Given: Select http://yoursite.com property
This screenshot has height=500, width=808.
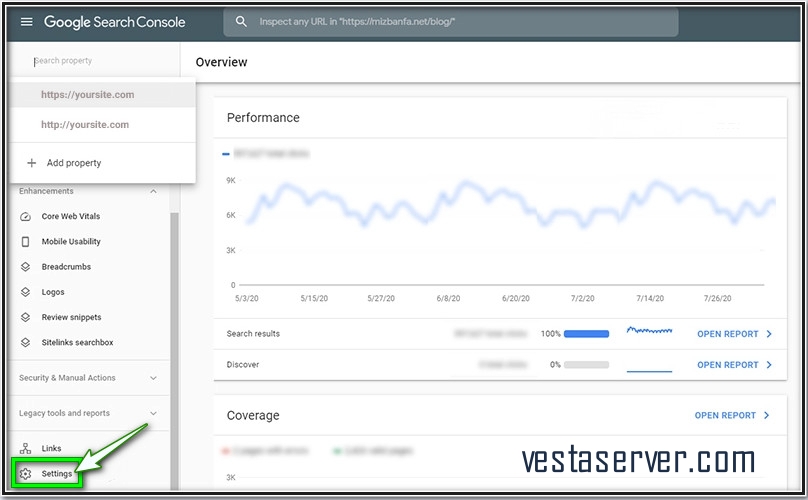Looking at the screenshot, I should [x=103, y=125].
